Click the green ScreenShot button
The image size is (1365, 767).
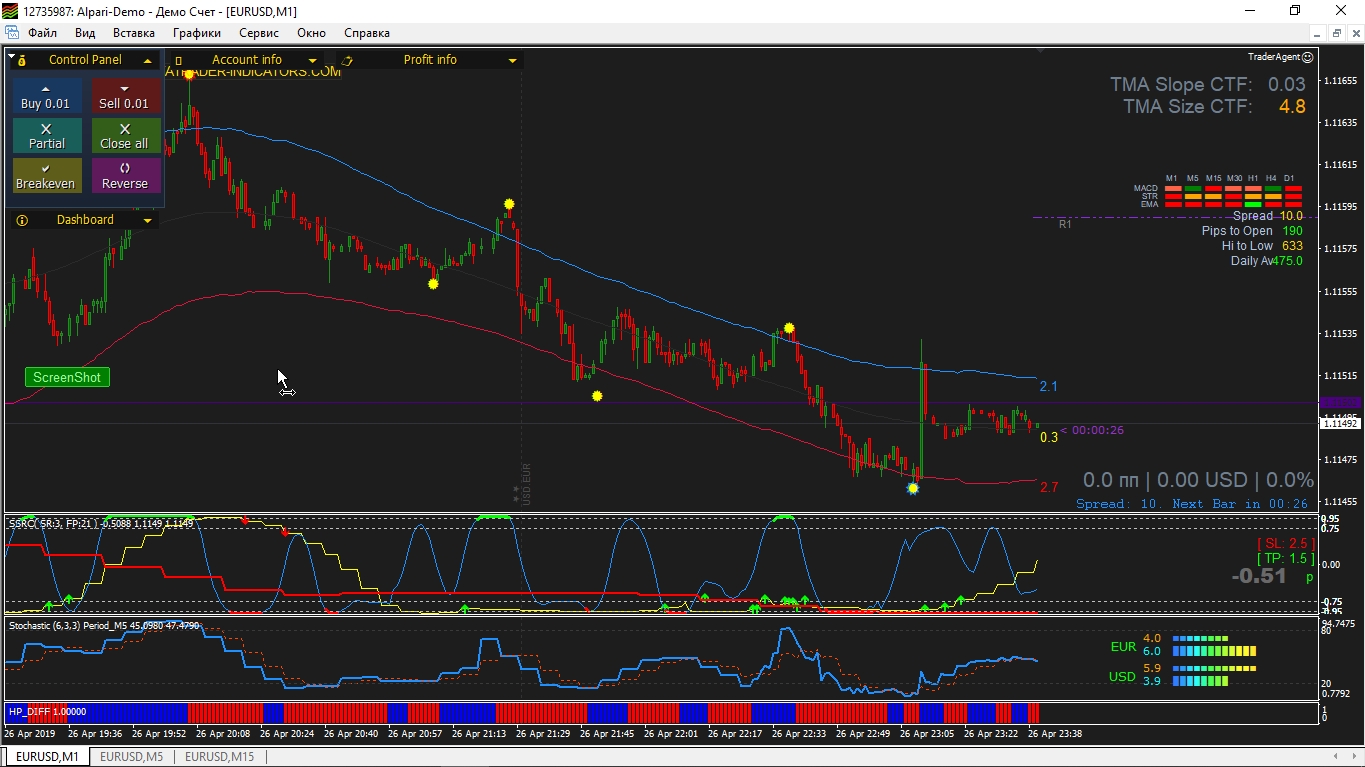(67, 377)
